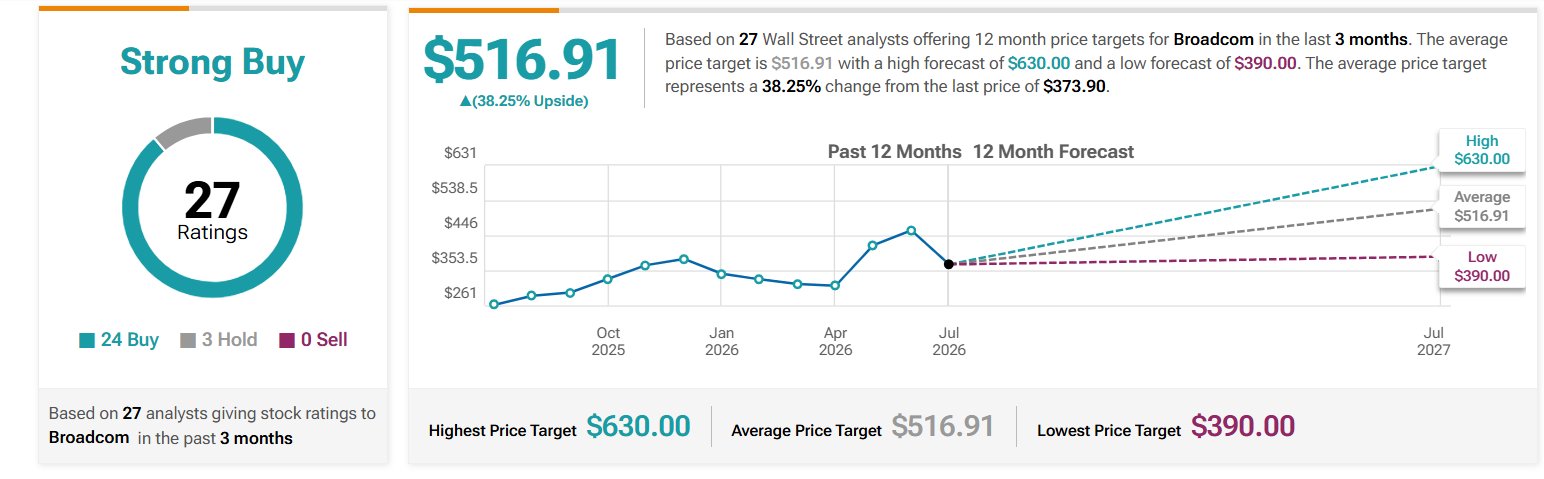Click the Strong Buy heading
The image size is (1544, 479).
tap(212, 62)
